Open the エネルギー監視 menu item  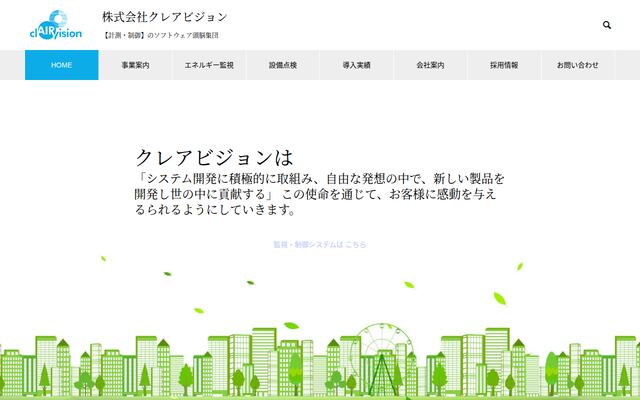point(209,65)
